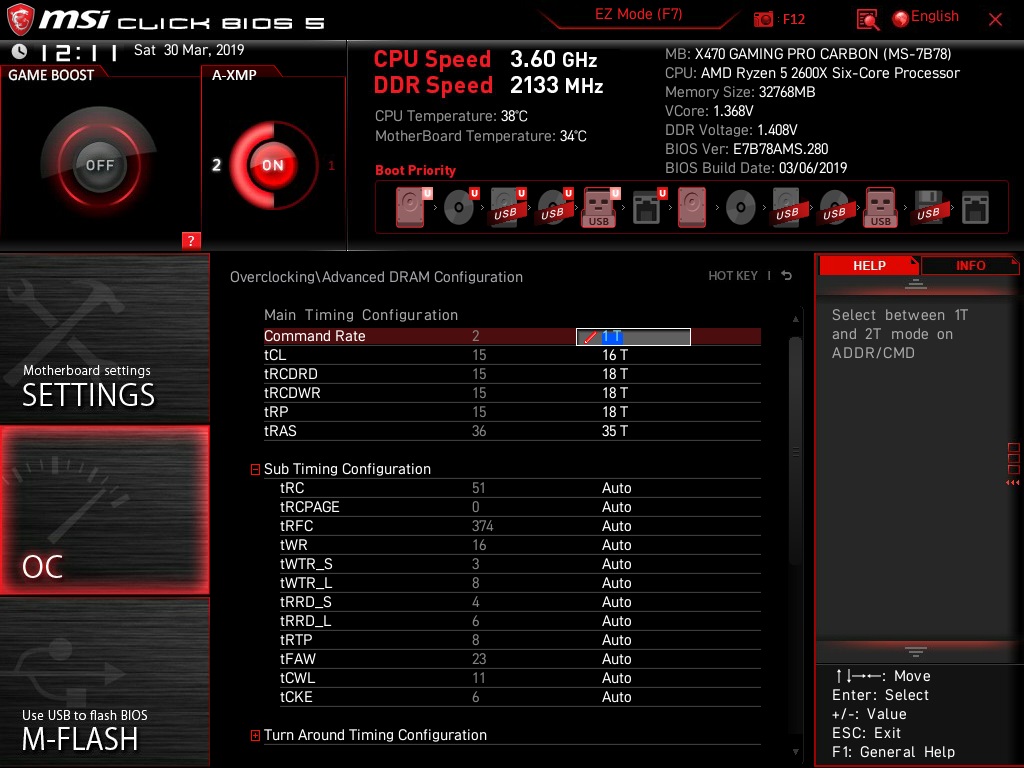Select the tRFC Auto value
This screenshot has height=768, width=1024.
point(616,526)
